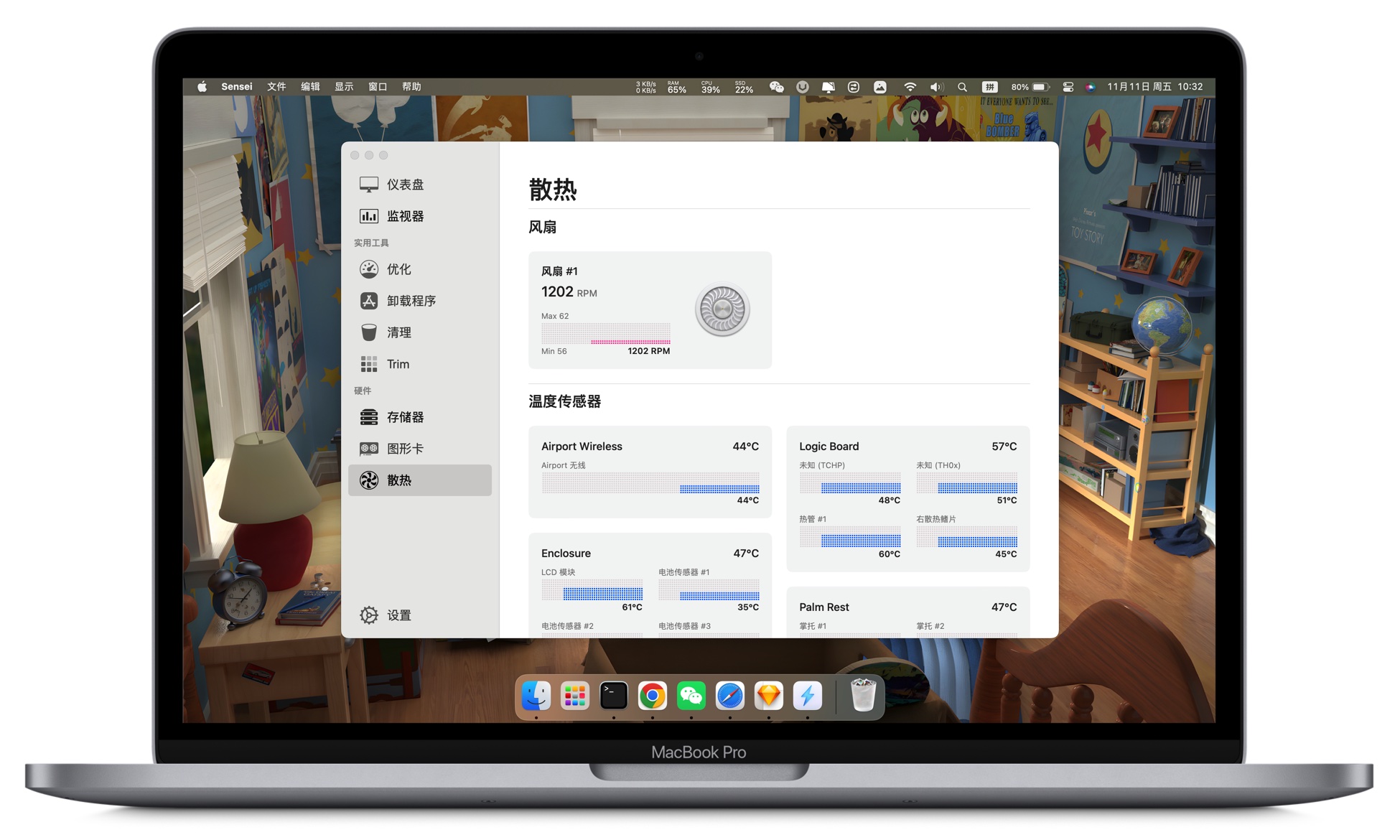Click the WeChat icon in the menu bar
Viewport: 1400px width, 840px height.
tap(776, 87)
